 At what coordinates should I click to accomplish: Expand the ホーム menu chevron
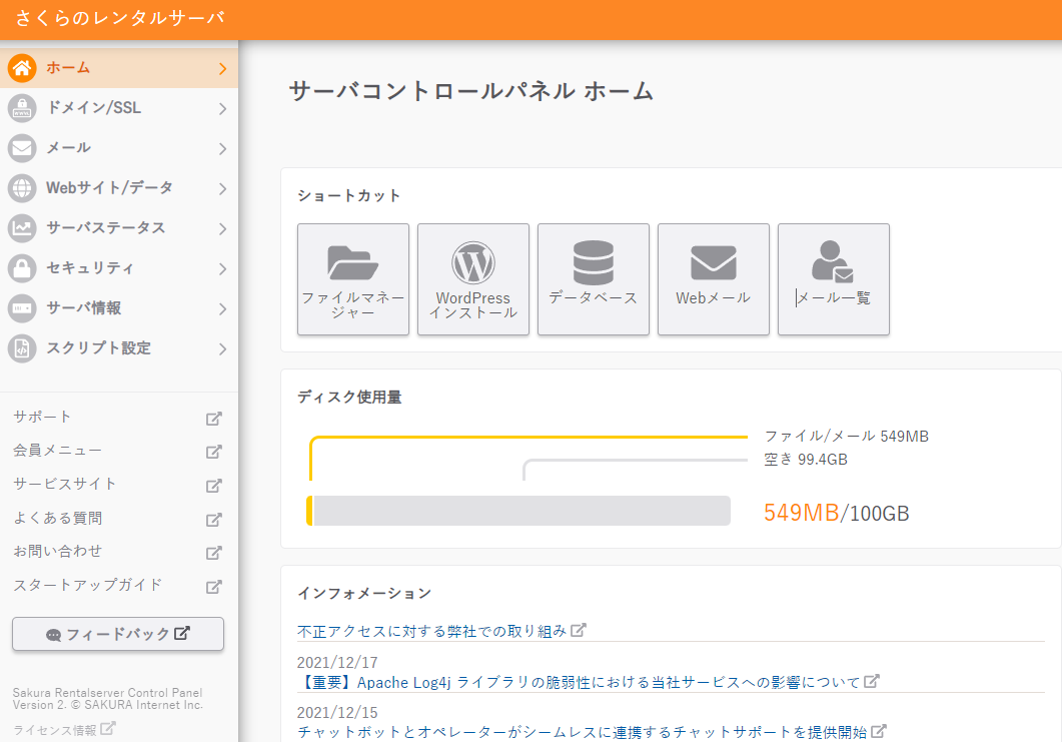[x=223, y=68]
